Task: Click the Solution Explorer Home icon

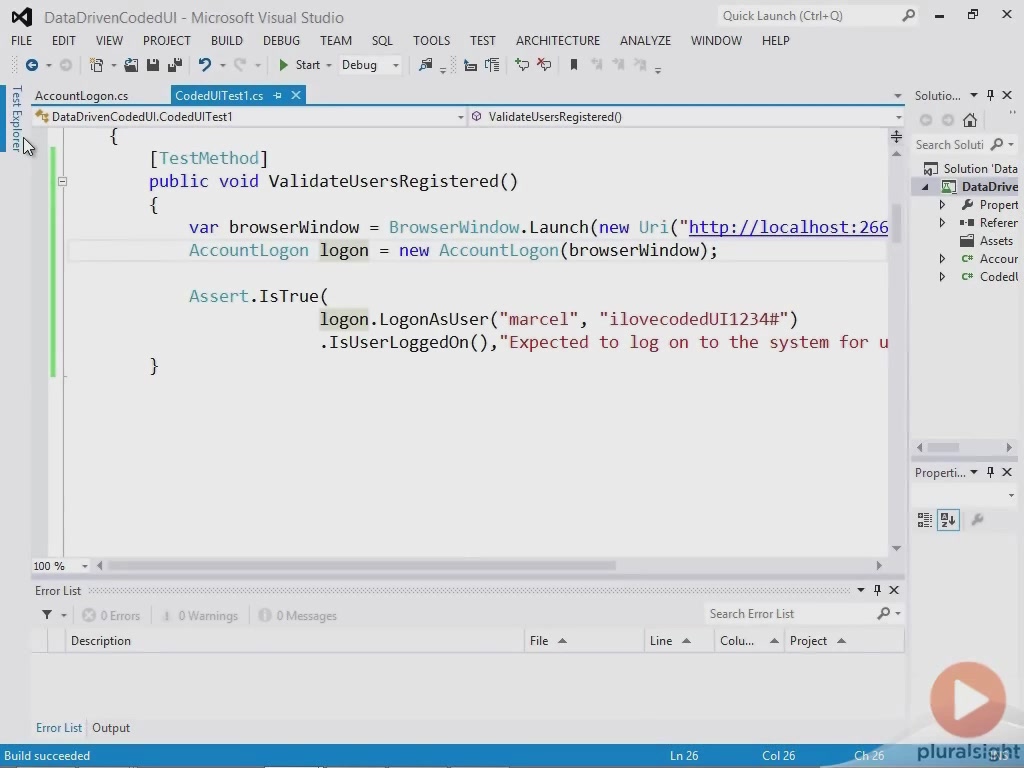Action: [x=970, y=120]
